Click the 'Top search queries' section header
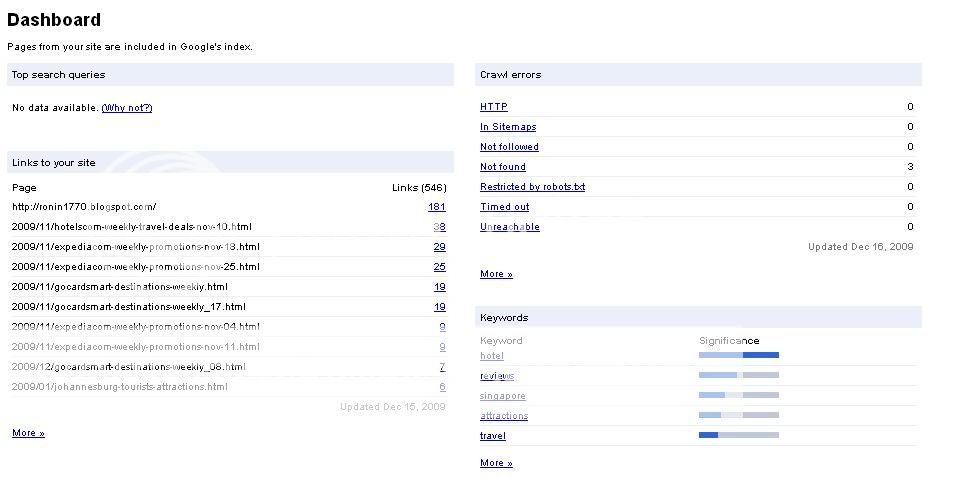Image resolution: width=979 pixels, height=495 pixels. tap(58, 75)
